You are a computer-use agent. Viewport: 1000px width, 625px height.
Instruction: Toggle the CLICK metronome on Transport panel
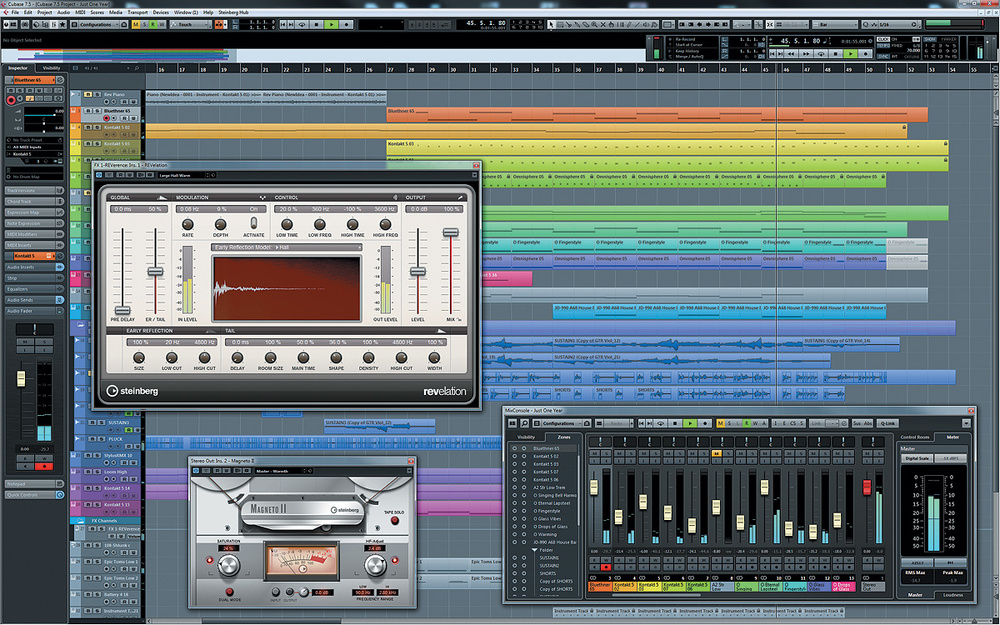point(883,40)
